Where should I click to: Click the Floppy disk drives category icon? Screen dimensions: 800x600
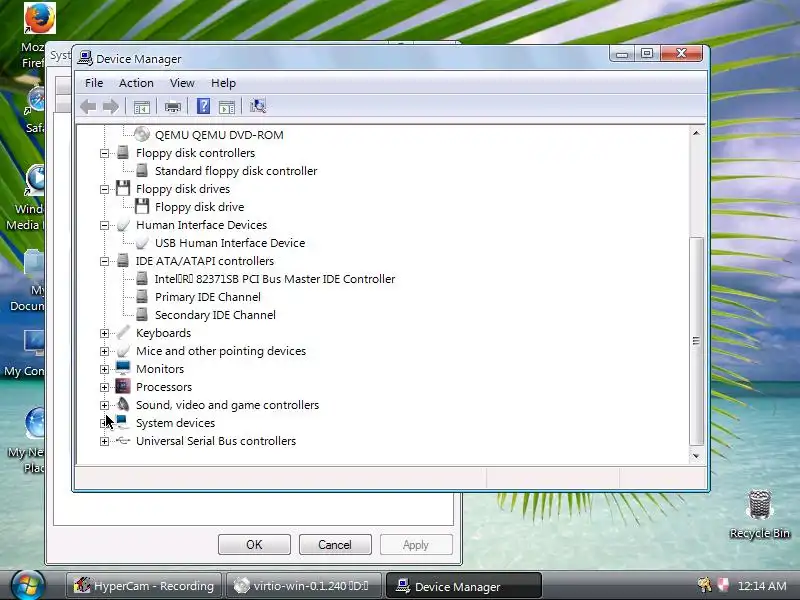tap(122, 189)
